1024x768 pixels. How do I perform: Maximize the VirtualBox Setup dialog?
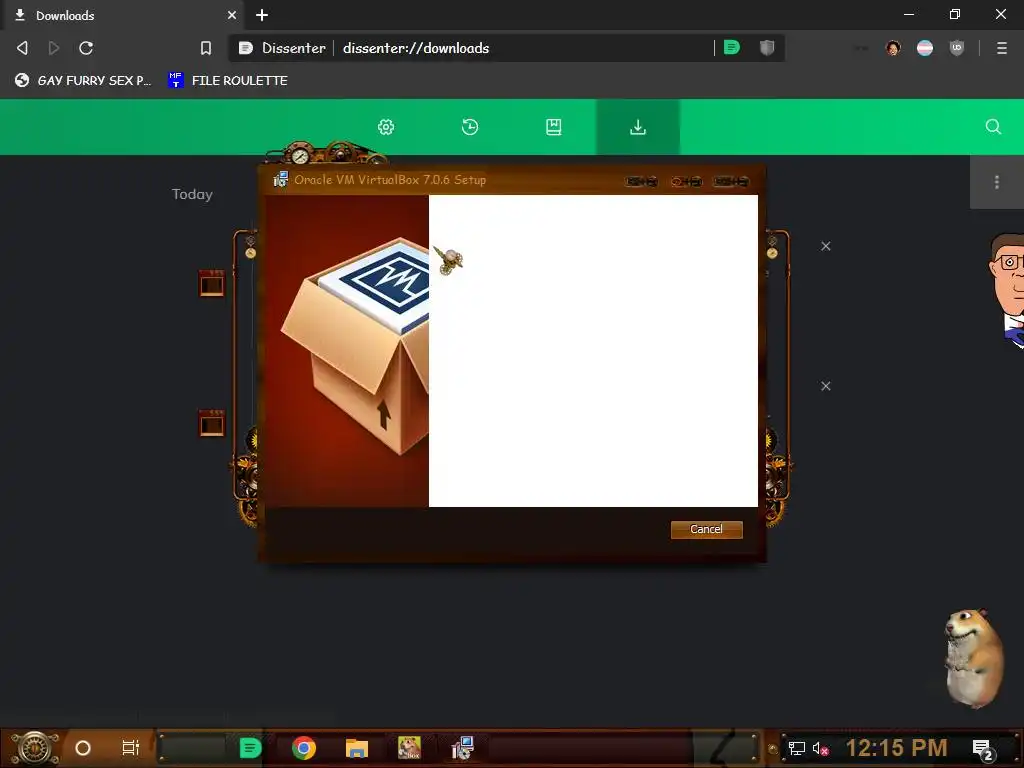pyautogui.click(x=686, y=182)
